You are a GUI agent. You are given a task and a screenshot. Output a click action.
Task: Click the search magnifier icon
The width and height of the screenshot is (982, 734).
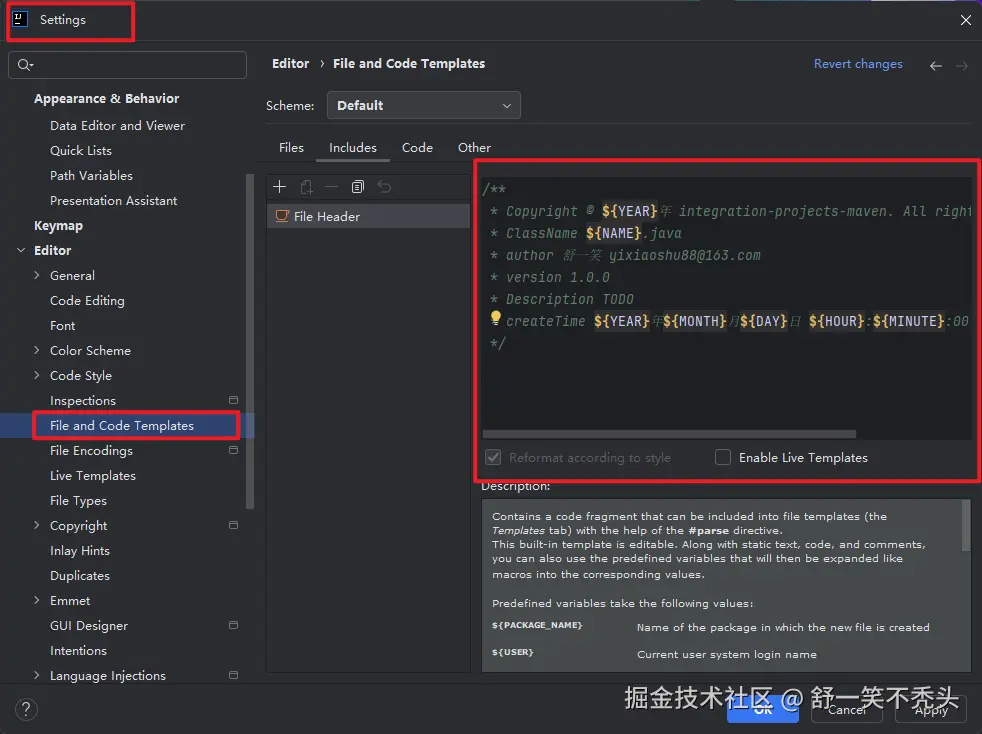pos(25,65)
